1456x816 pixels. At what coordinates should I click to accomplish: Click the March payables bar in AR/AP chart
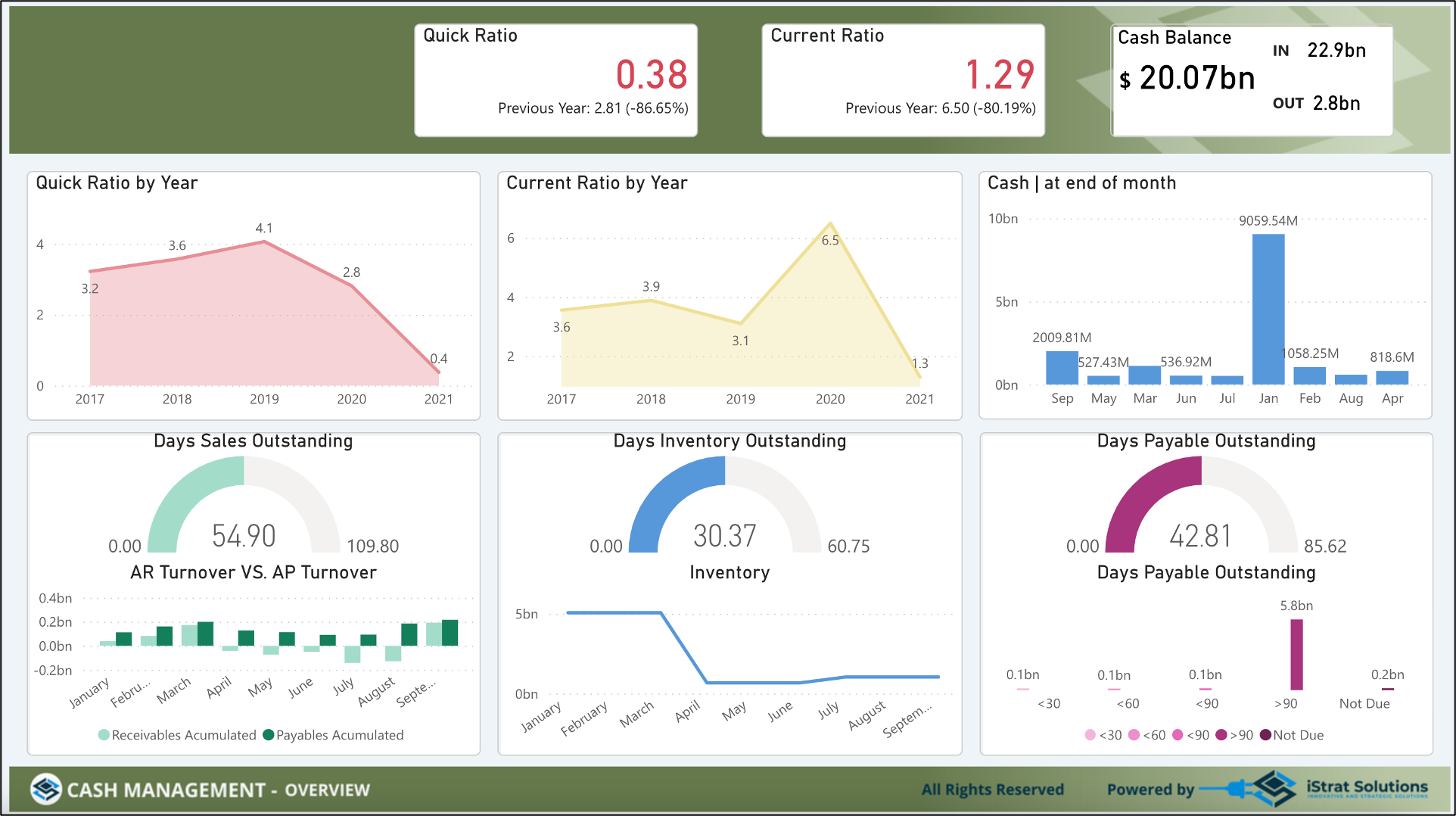tap(205, 634)
